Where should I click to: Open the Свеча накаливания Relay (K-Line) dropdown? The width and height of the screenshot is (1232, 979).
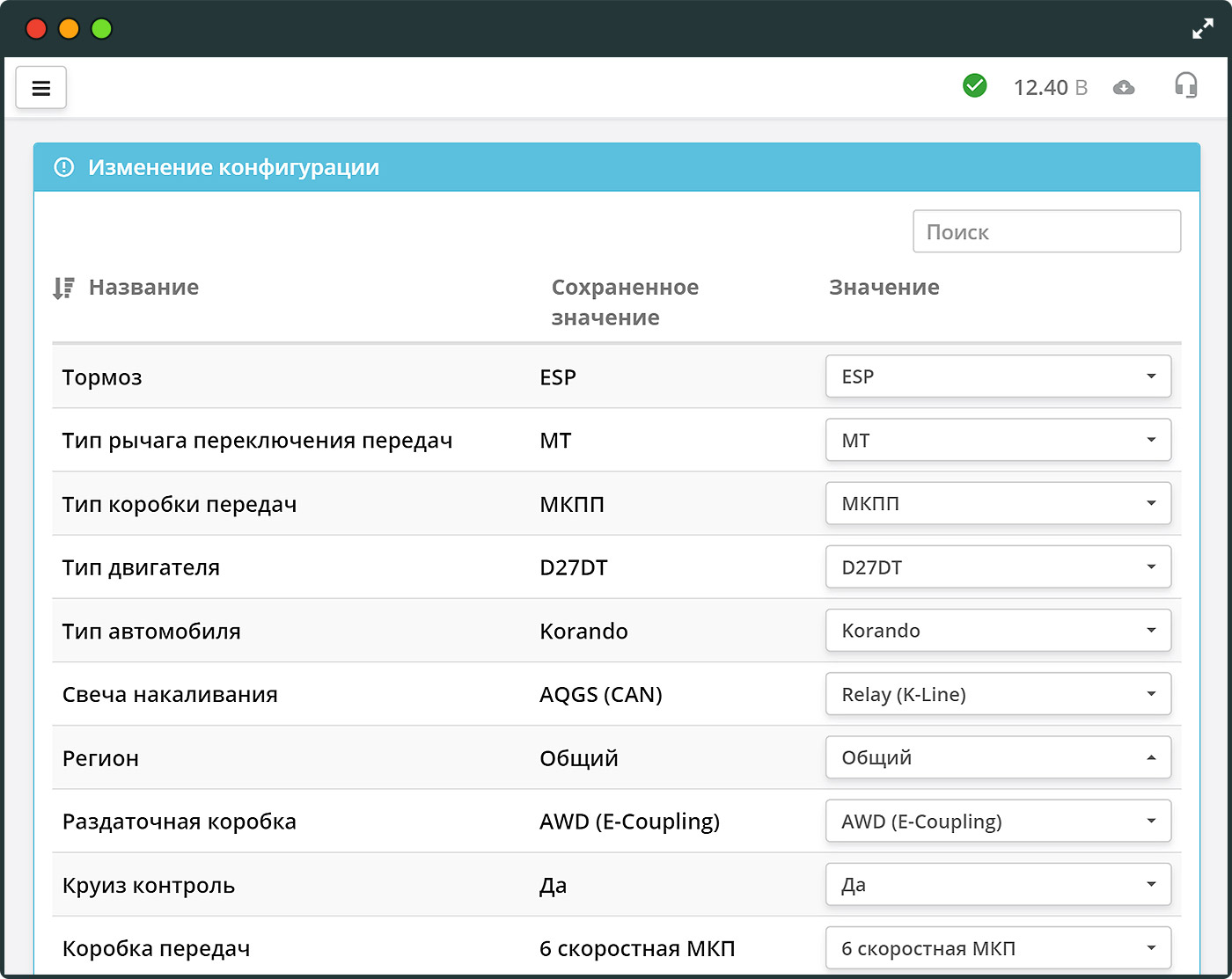tap(998, 694)
